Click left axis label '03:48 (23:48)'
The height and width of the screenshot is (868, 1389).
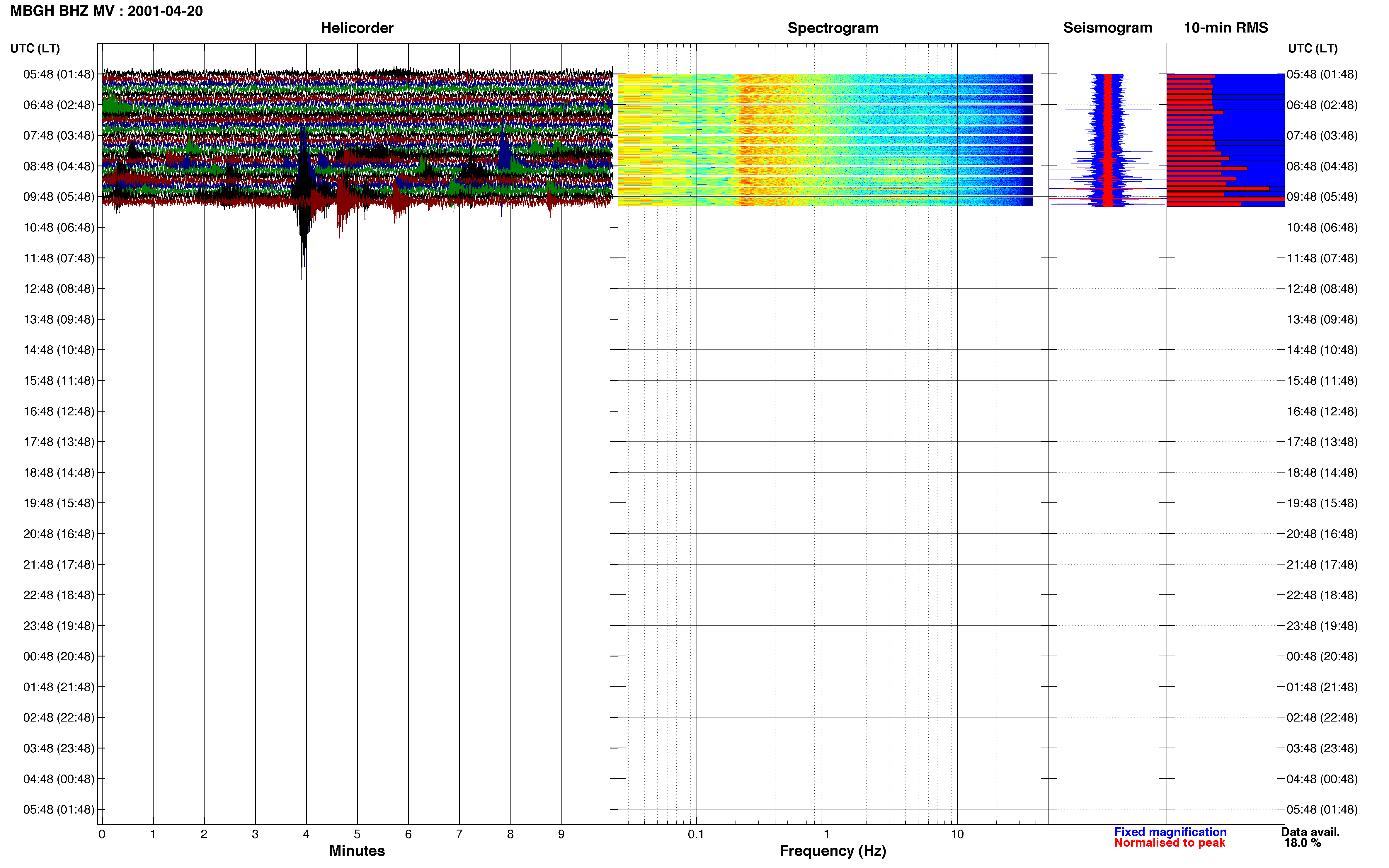tap(59, 748)
